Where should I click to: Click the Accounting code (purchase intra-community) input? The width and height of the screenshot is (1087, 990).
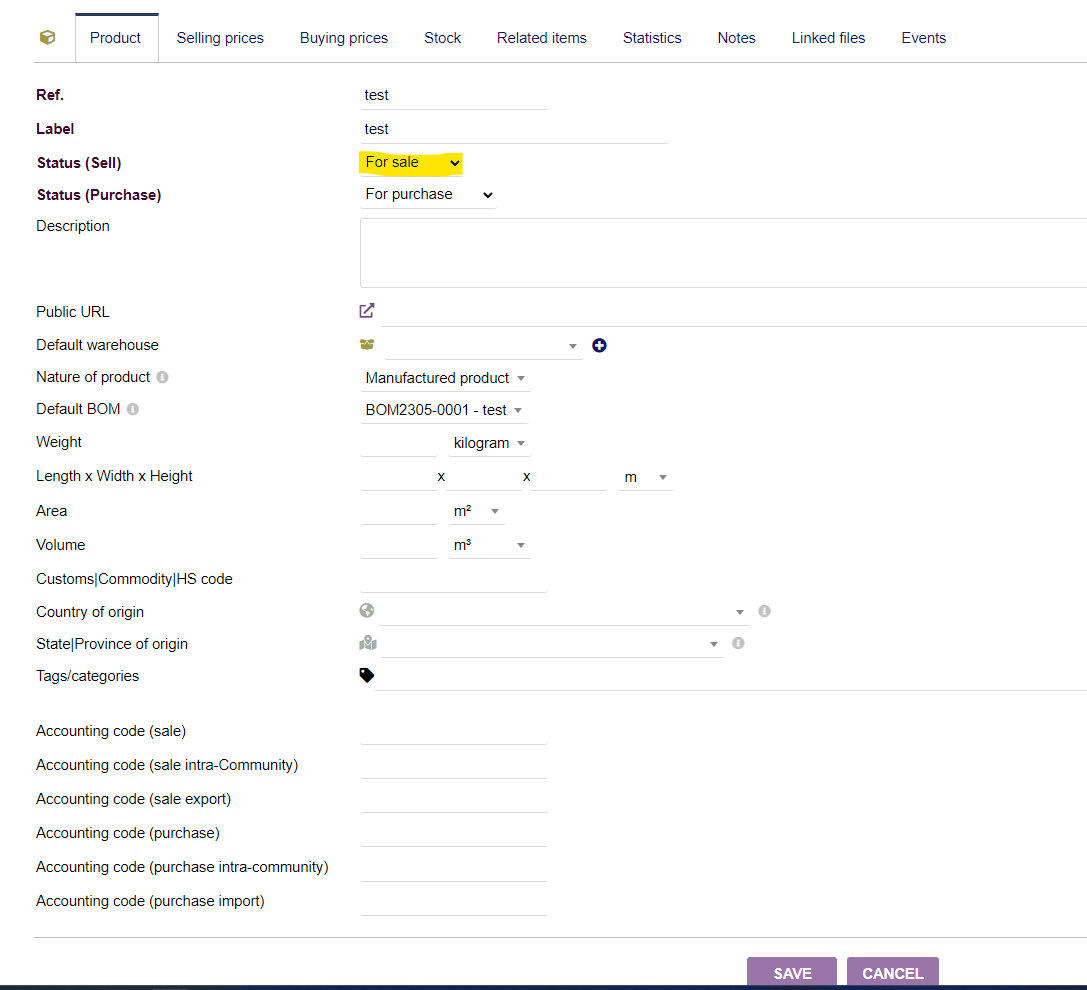(454, 867)
